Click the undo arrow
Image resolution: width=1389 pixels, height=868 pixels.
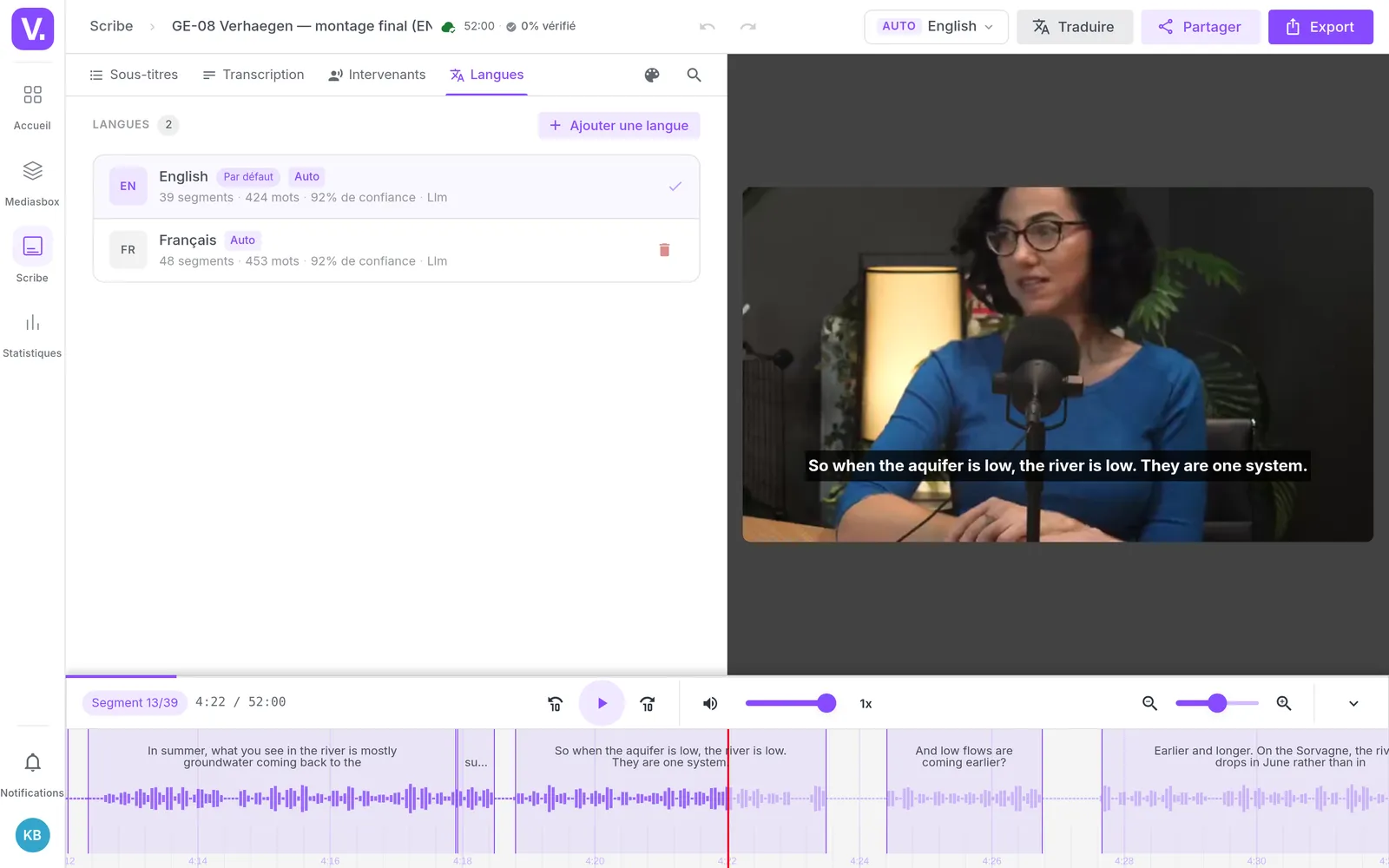pos(708,27)
